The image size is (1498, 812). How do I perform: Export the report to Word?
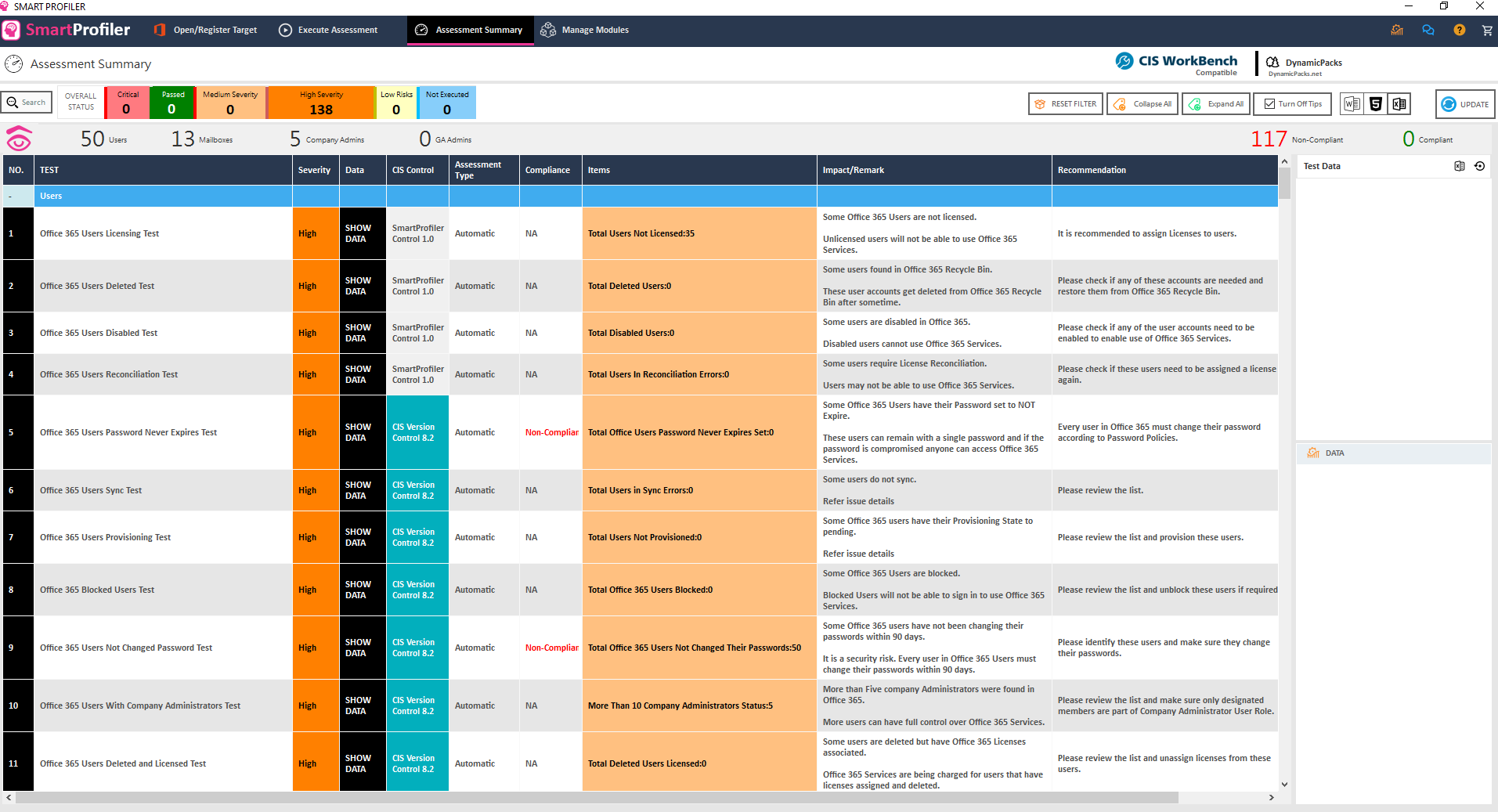click(x=1352, y=104)
